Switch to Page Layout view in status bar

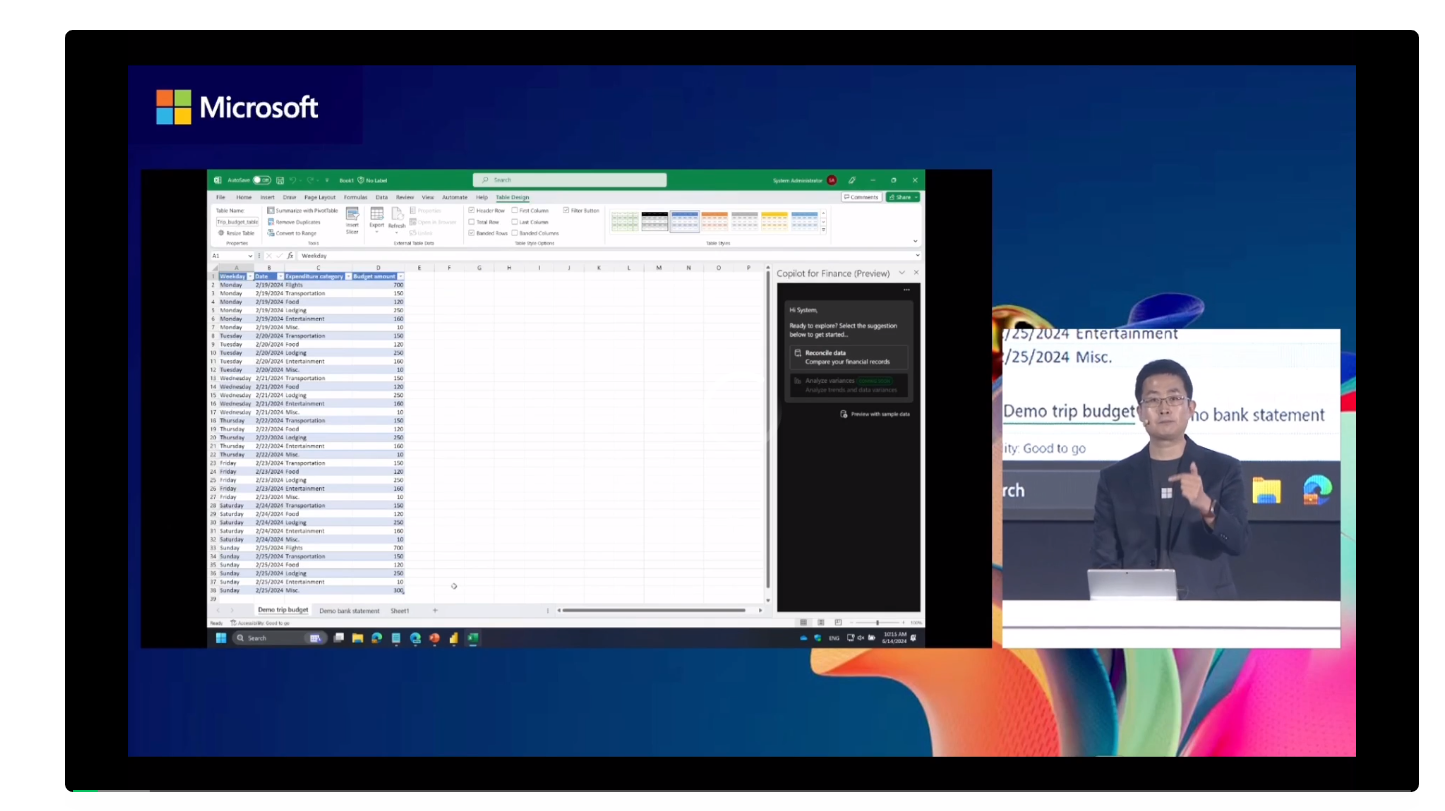(x=822, y=623)
